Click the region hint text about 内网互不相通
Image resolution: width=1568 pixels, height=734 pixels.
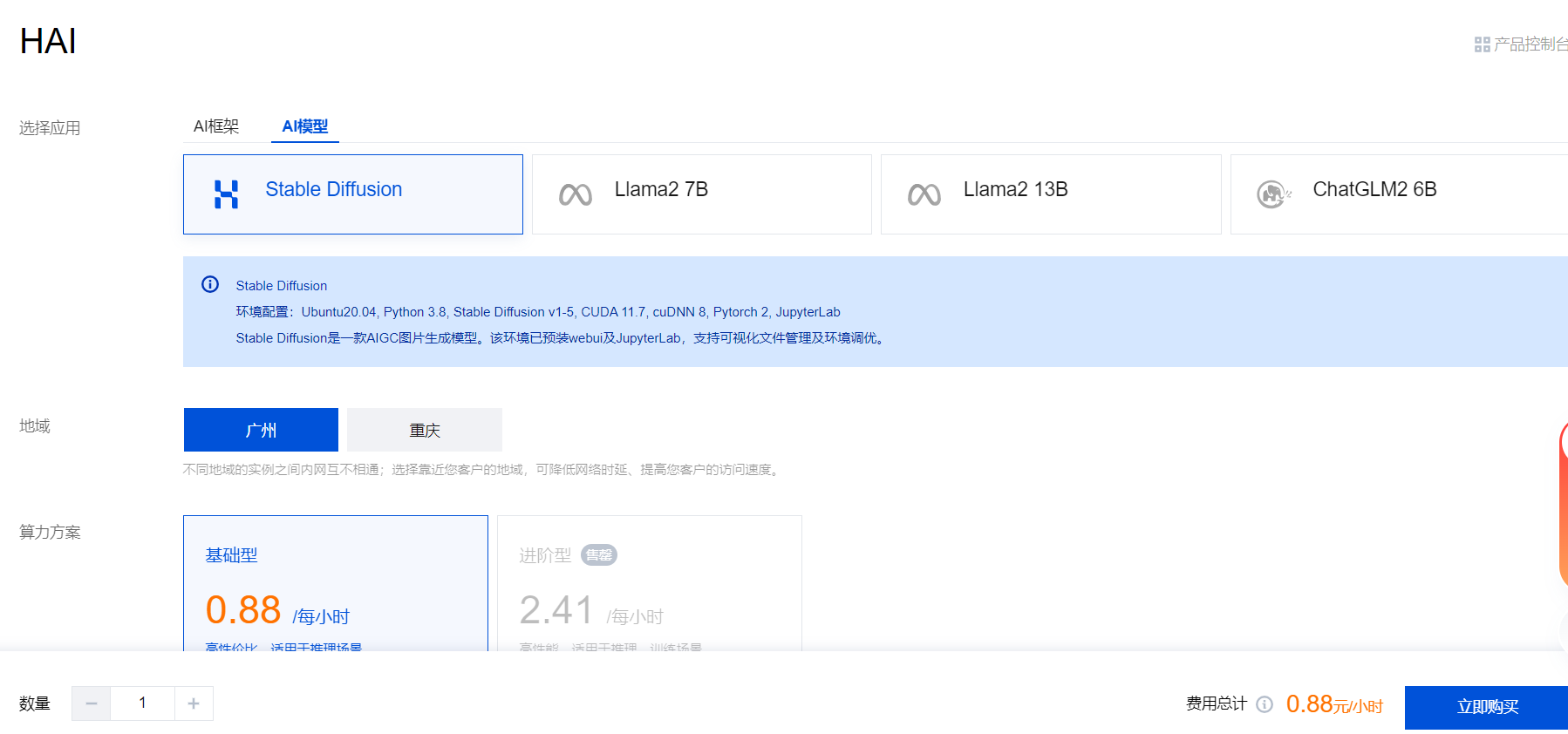click(x=482, y=470)
